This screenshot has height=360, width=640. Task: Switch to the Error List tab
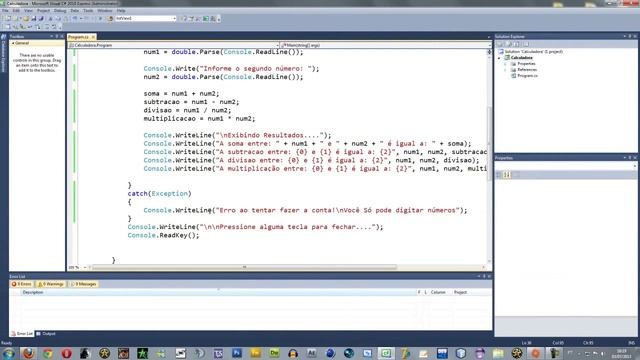(x=22, y=333)
